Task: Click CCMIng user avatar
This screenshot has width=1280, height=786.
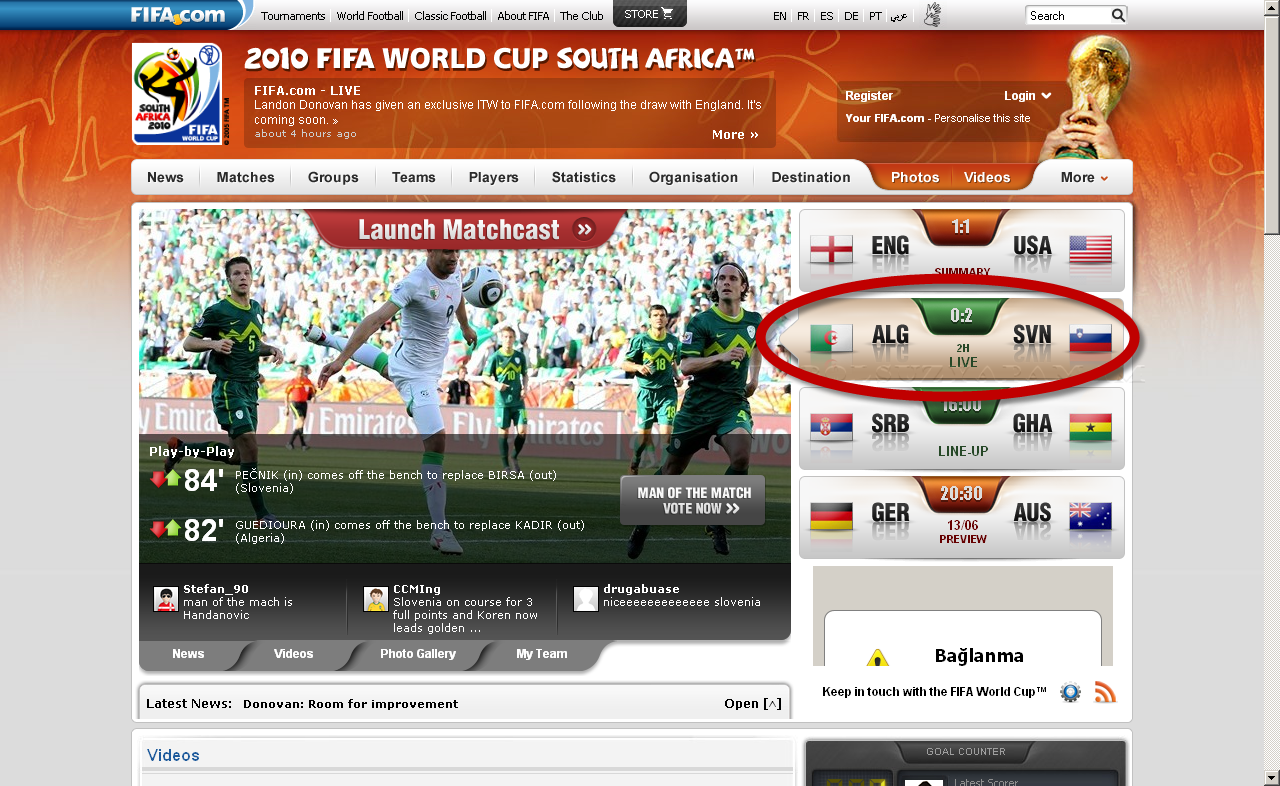Action: (376, 599)
